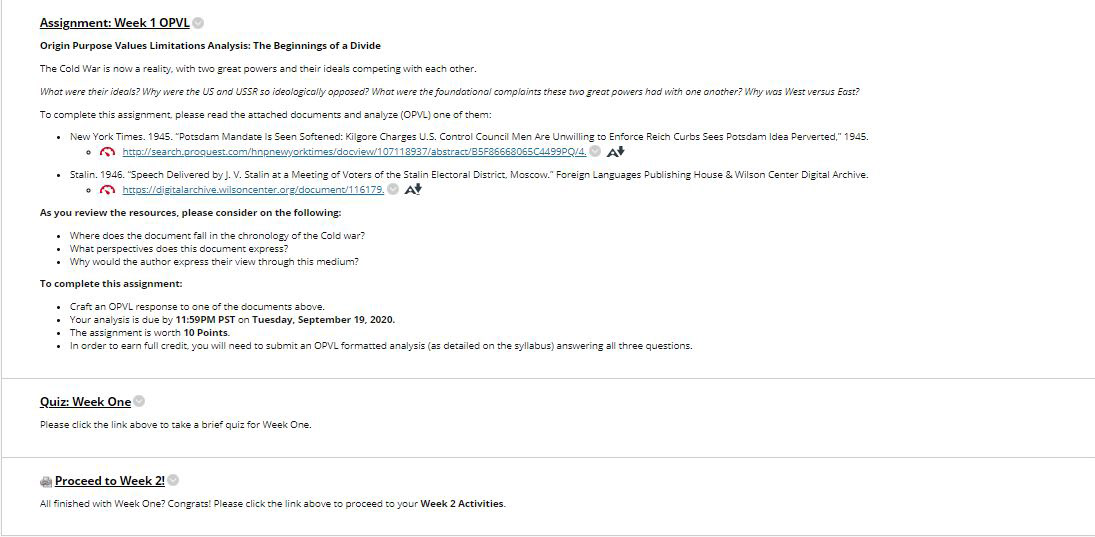Open the options chevron beside the Wilson Center link

click(x=393, y=189)
